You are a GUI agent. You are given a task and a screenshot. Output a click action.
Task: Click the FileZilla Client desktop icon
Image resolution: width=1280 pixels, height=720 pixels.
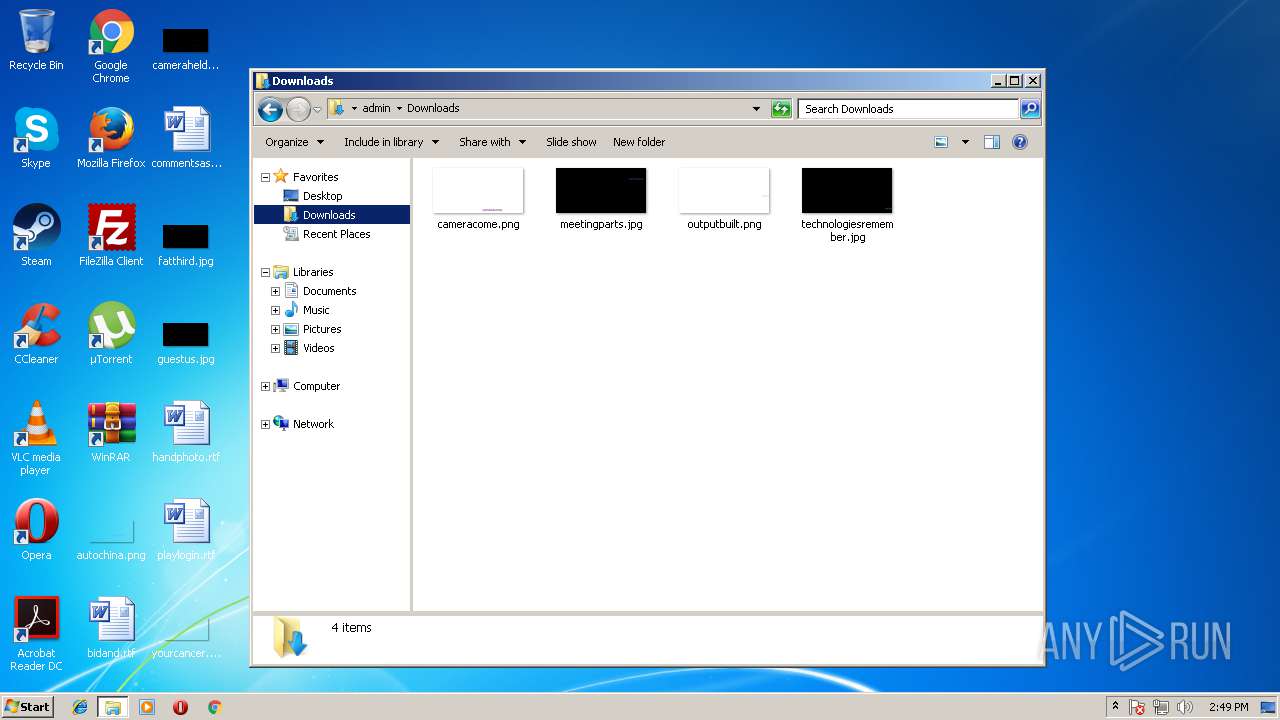[x=111, y=236]
